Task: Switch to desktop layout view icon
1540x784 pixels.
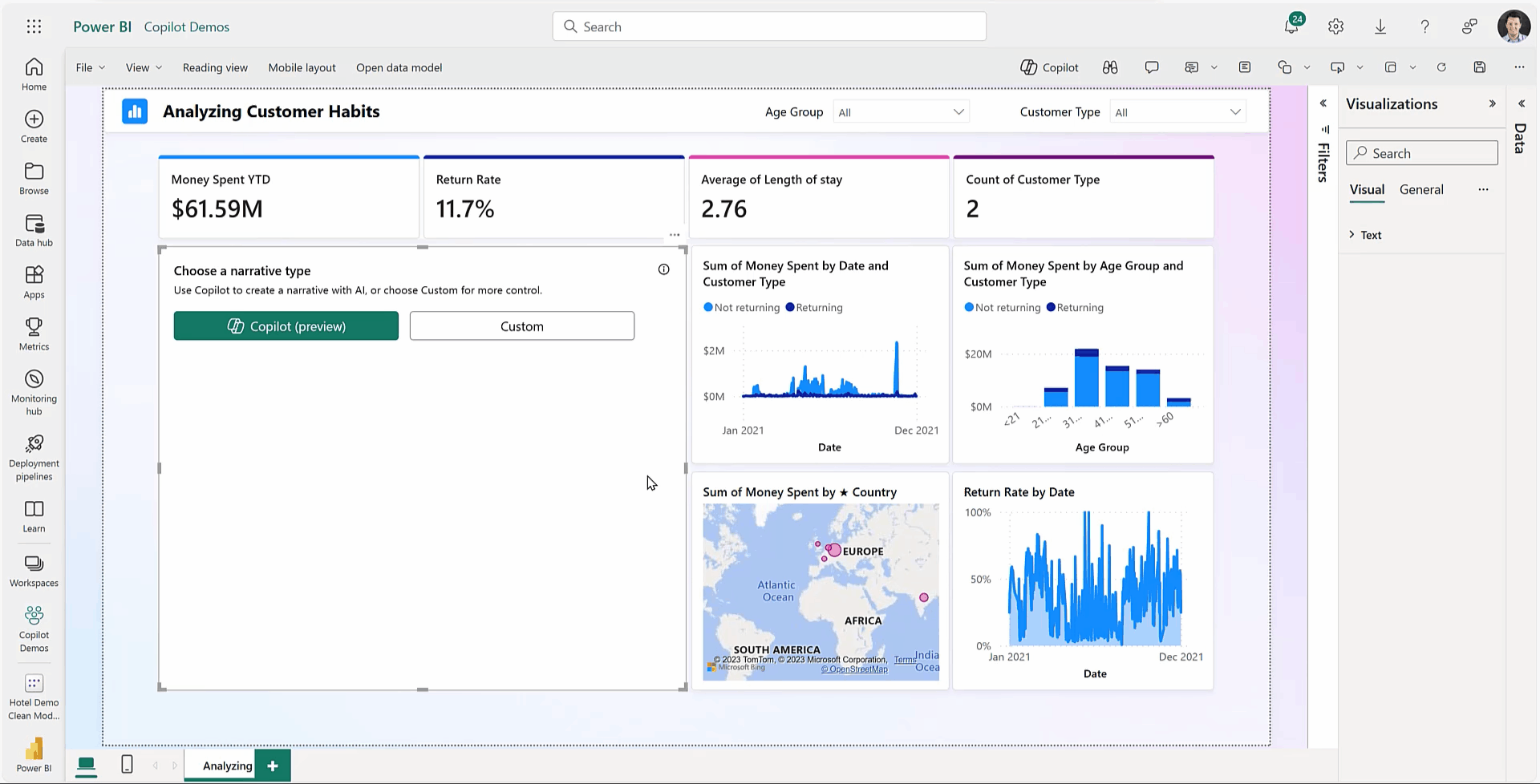Action: (x=86, y=765)
